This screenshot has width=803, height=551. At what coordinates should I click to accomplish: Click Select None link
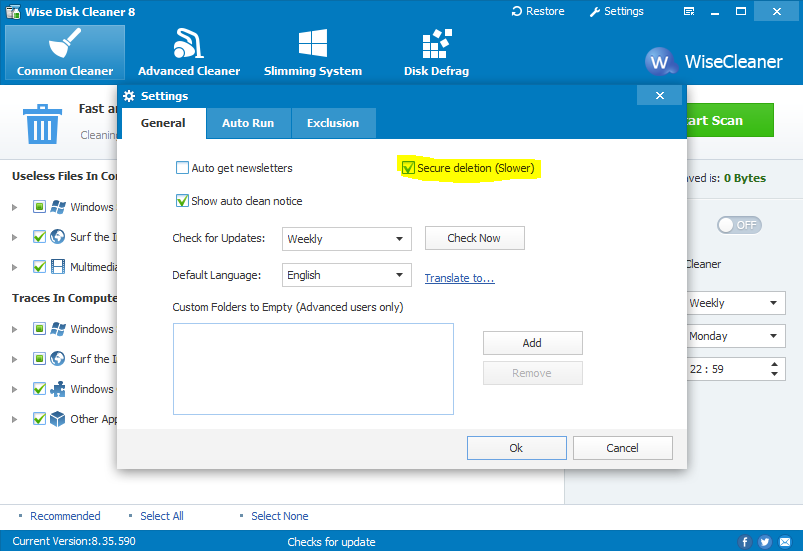(280, 516)
